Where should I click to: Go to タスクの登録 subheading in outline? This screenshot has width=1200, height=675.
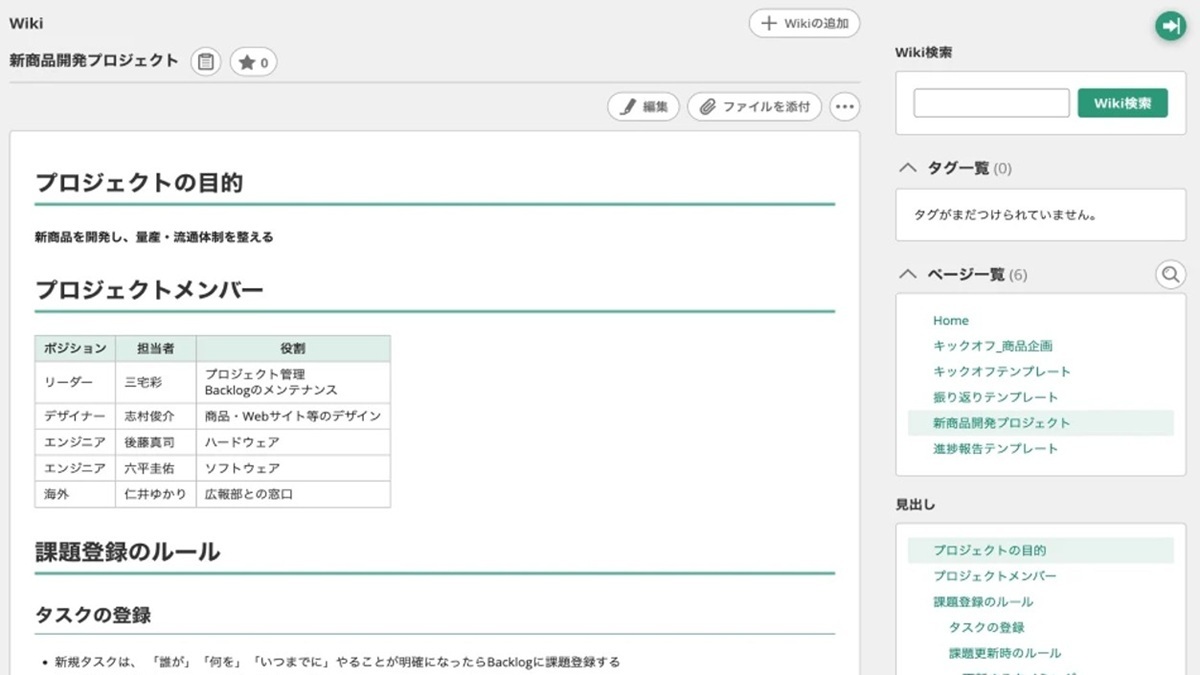coord(986,627)
